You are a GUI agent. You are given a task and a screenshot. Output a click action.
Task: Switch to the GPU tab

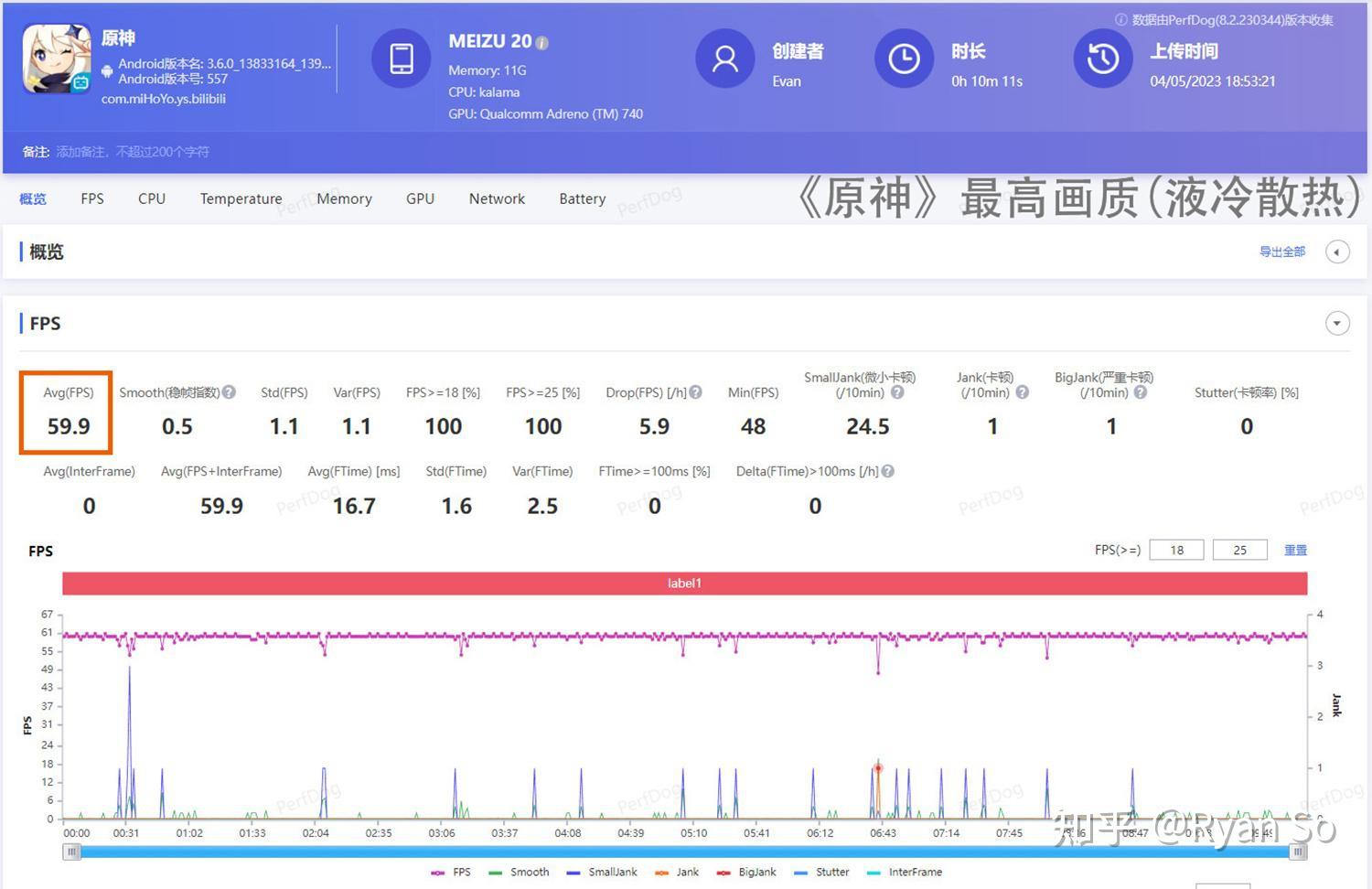421,198
